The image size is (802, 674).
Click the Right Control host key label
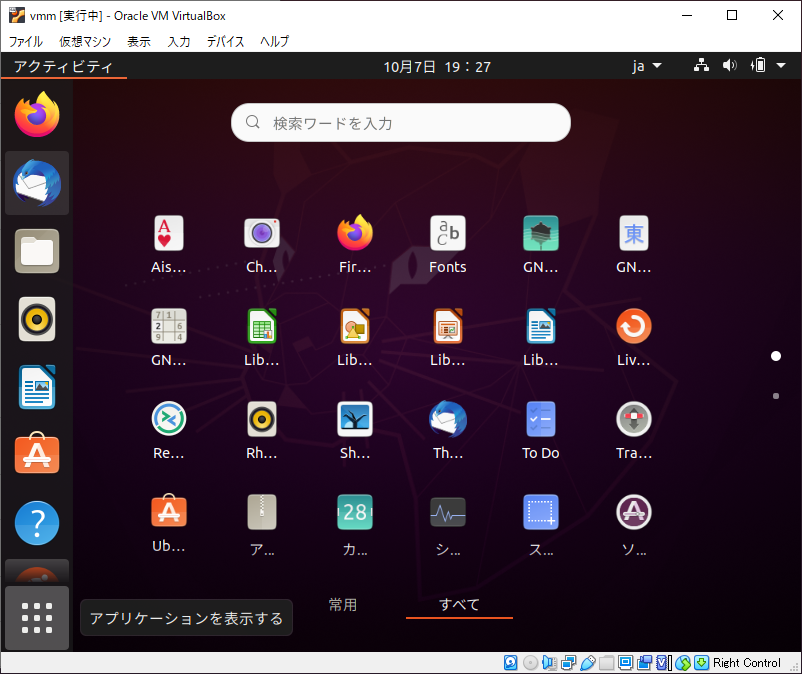[747, 663]
